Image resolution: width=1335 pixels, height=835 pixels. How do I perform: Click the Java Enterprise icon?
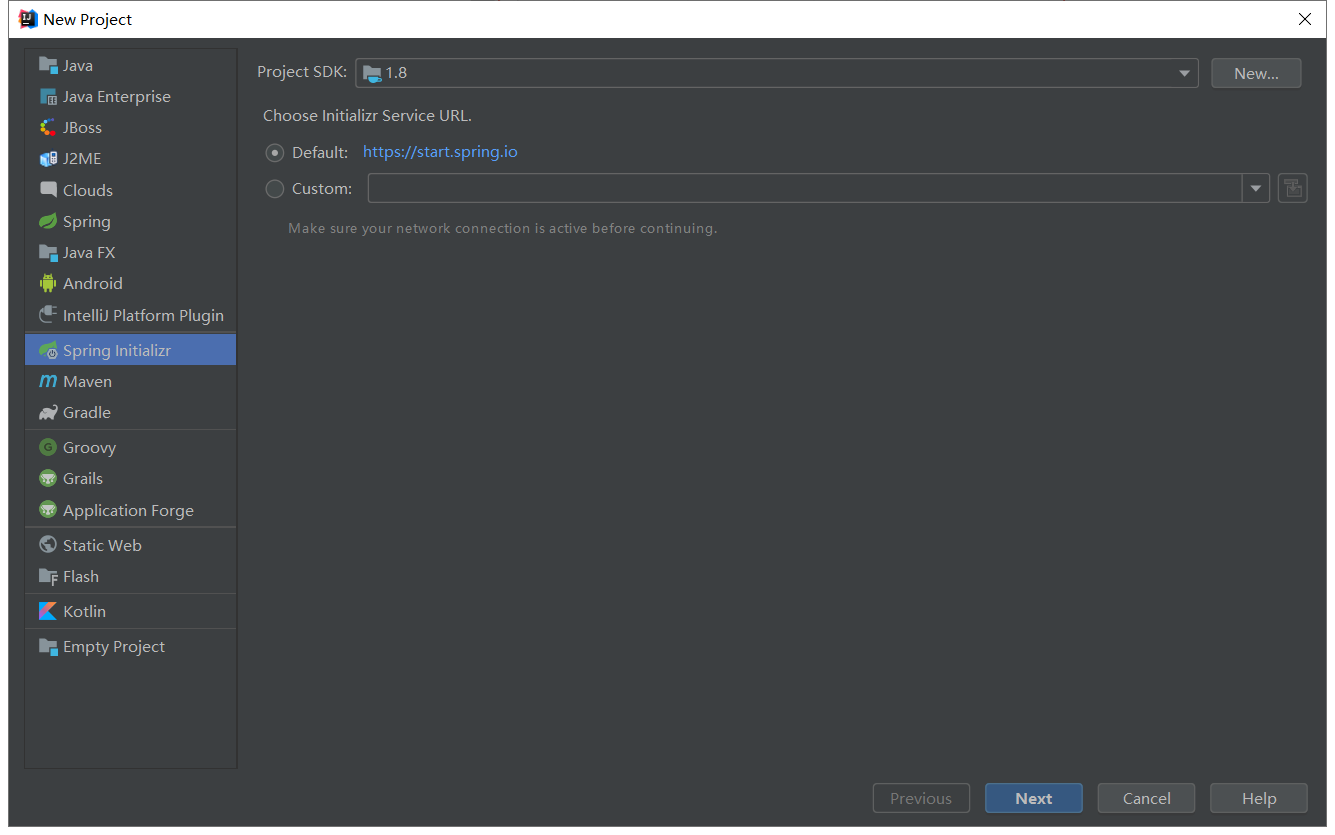tap(48, 97)
